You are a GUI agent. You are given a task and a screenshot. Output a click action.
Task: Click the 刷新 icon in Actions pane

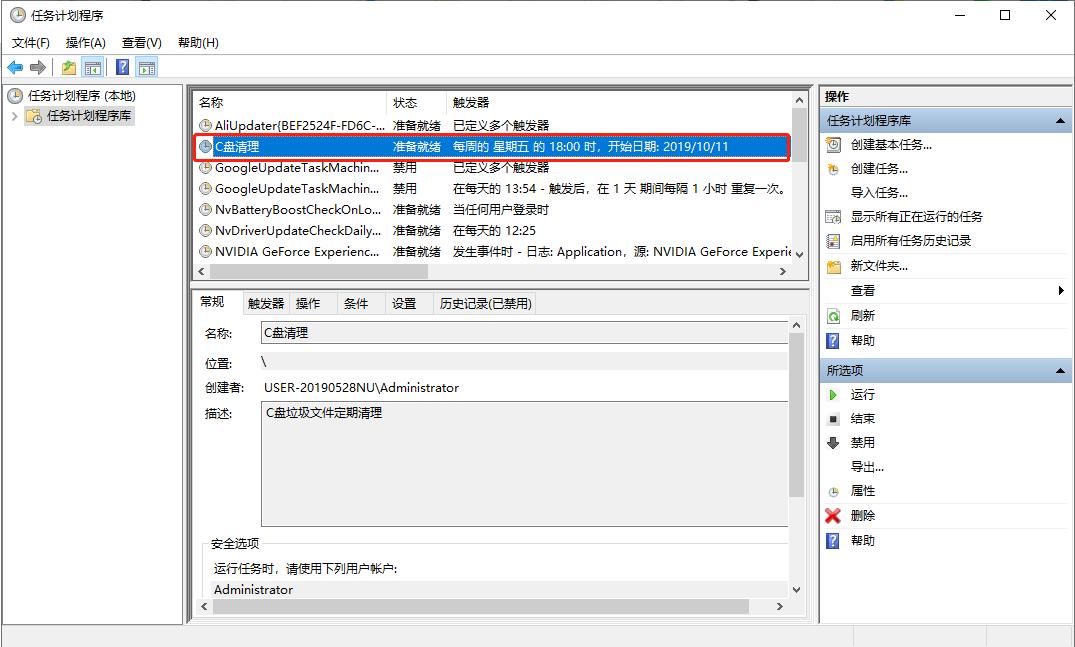(x=834, y=315)
